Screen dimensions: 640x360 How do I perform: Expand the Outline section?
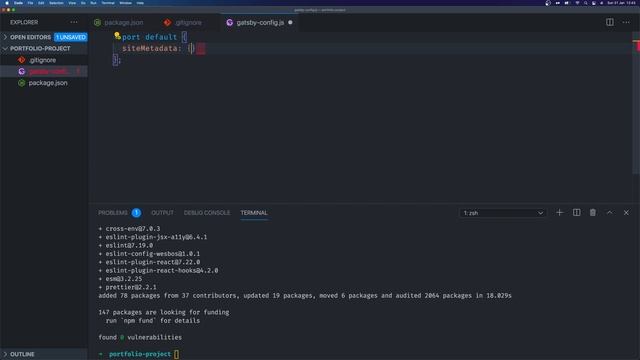[x=44, y=354]
